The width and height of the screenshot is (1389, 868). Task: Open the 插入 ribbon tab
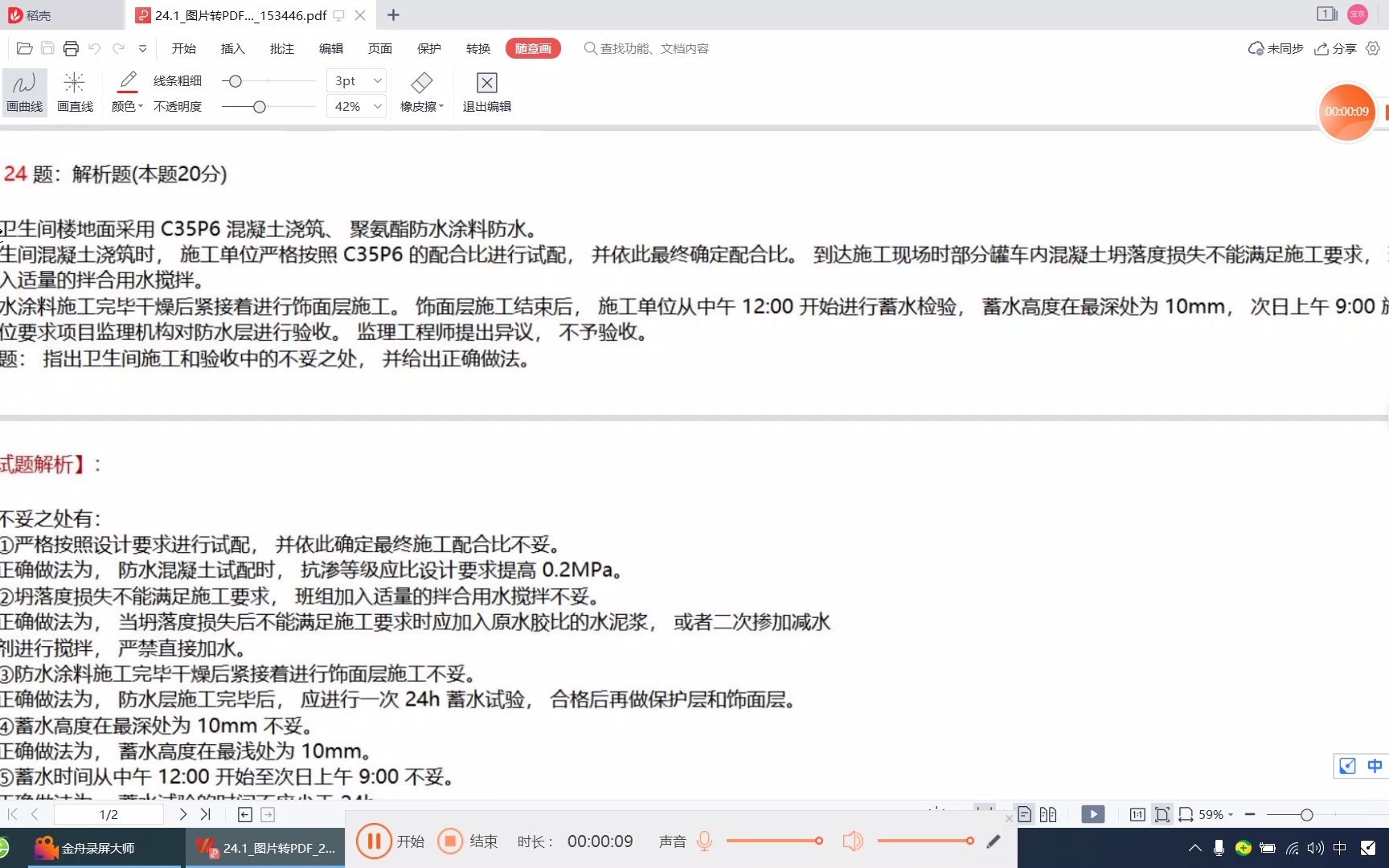(232, 48)
